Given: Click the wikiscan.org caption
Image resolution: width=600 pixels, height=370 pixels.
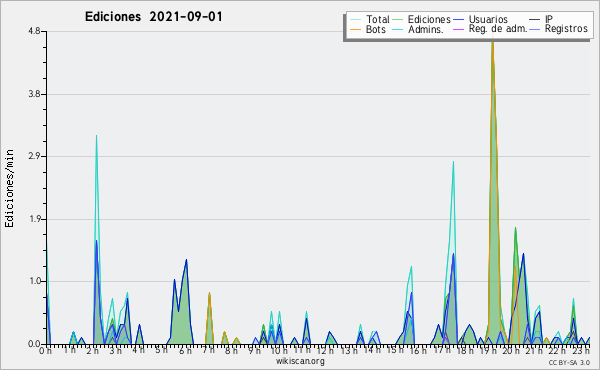Looking at the screenshot, I should tap(300, 361).
